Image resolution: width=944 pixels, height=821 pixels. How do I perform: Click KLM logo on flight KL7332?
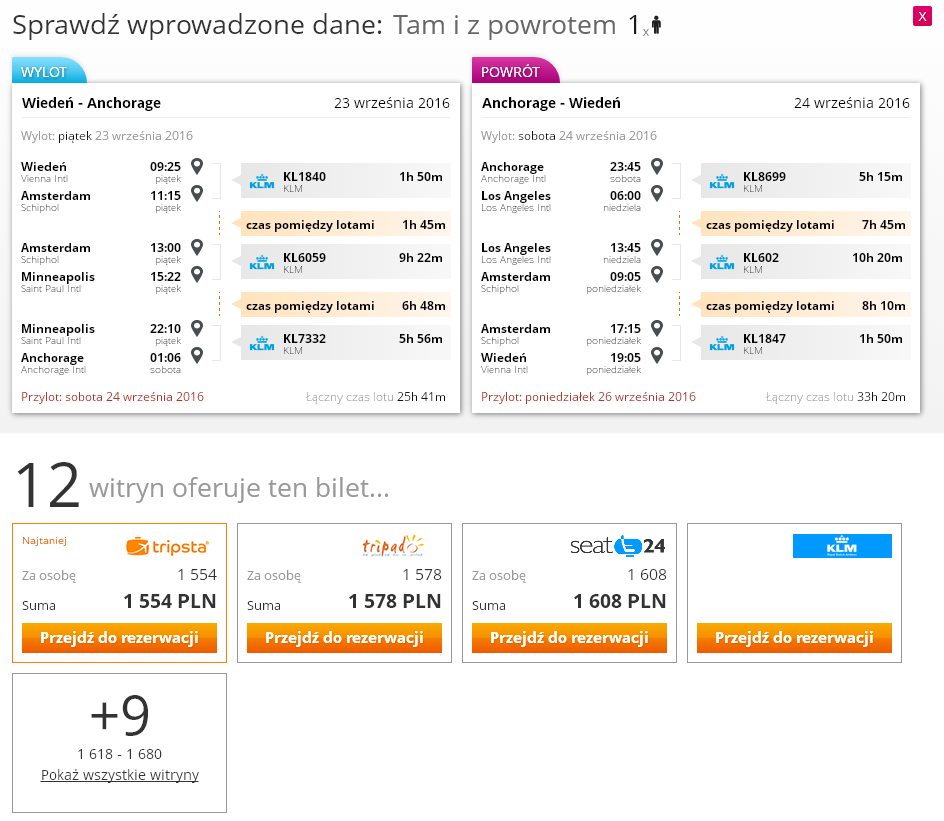tap(262, 344)
